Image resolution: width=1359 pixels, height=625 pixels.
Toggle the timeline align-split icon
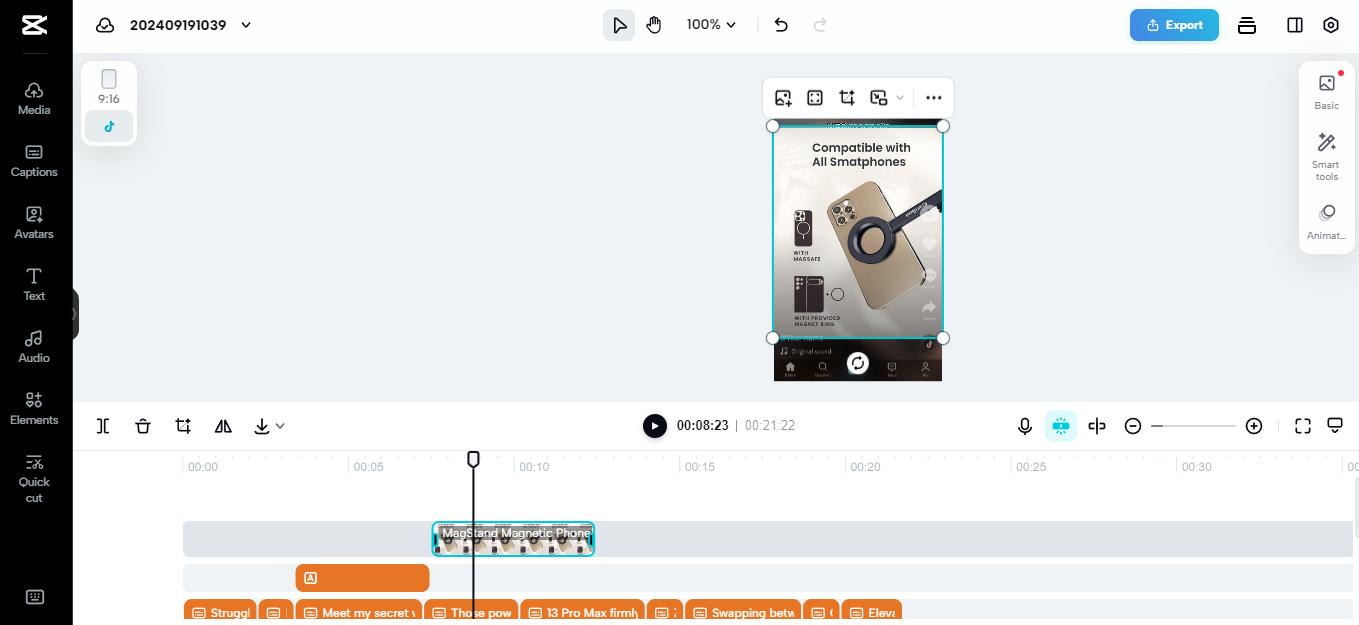click(x=1097, y=426)
